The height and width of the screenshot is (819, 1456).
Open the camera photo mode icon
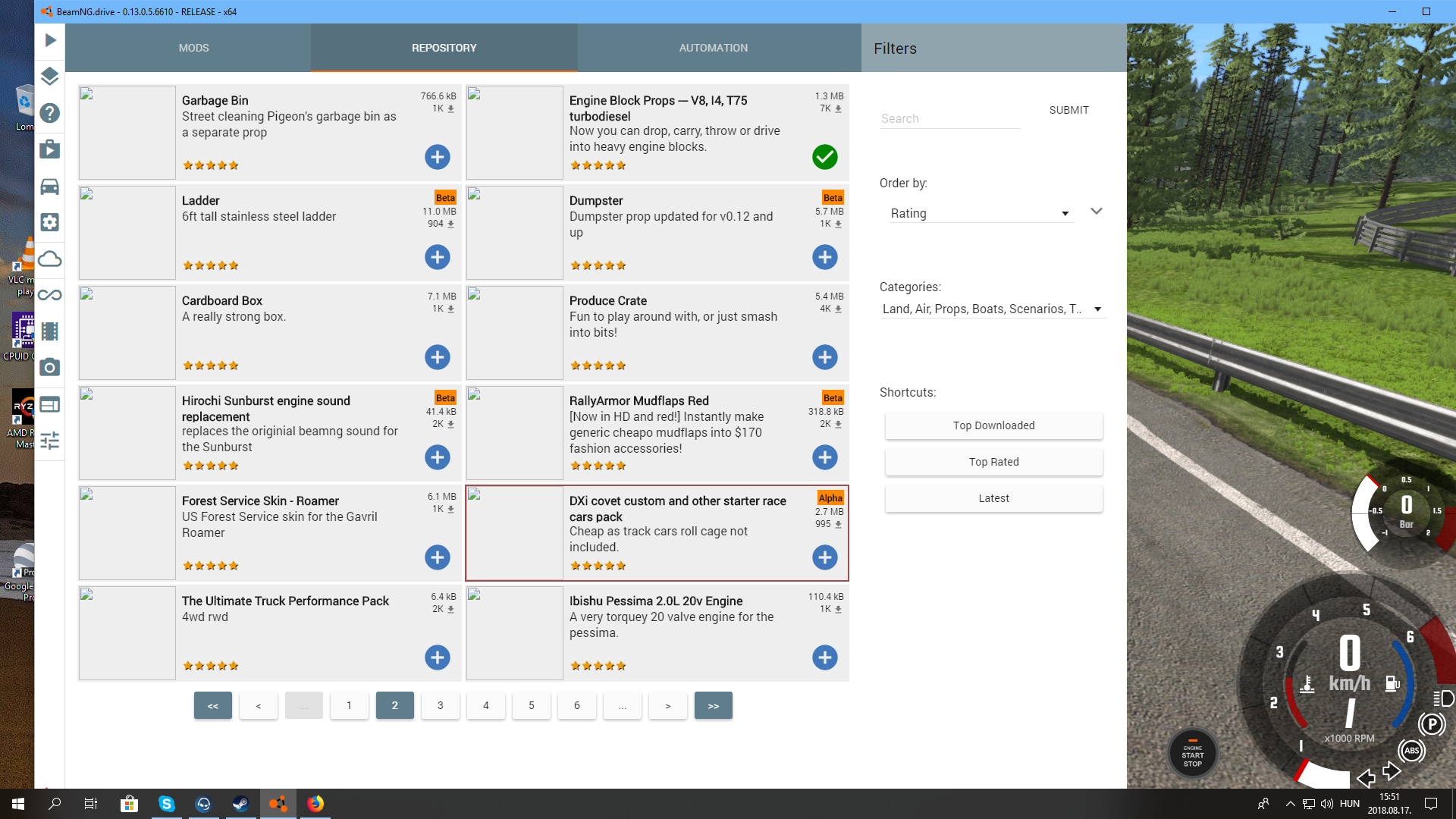tap(50, 368)
